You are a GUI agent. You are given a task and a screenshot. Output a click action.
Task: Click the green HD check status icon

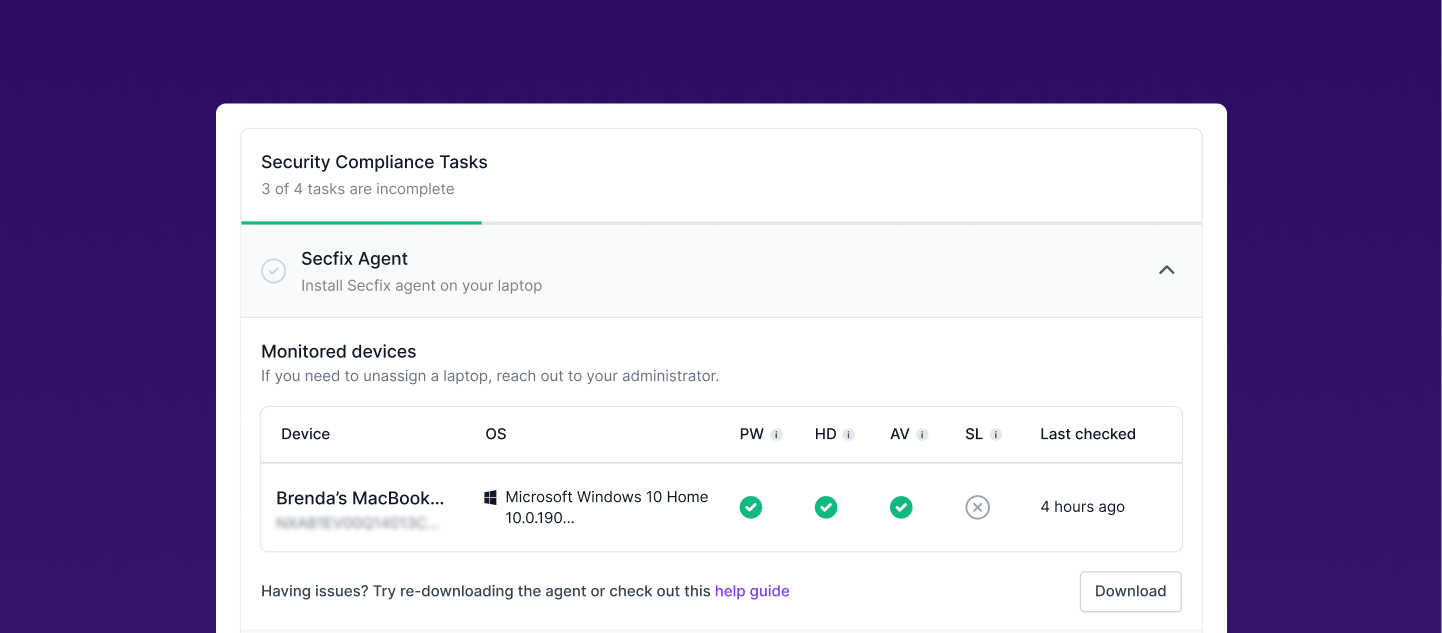(826, 508)
